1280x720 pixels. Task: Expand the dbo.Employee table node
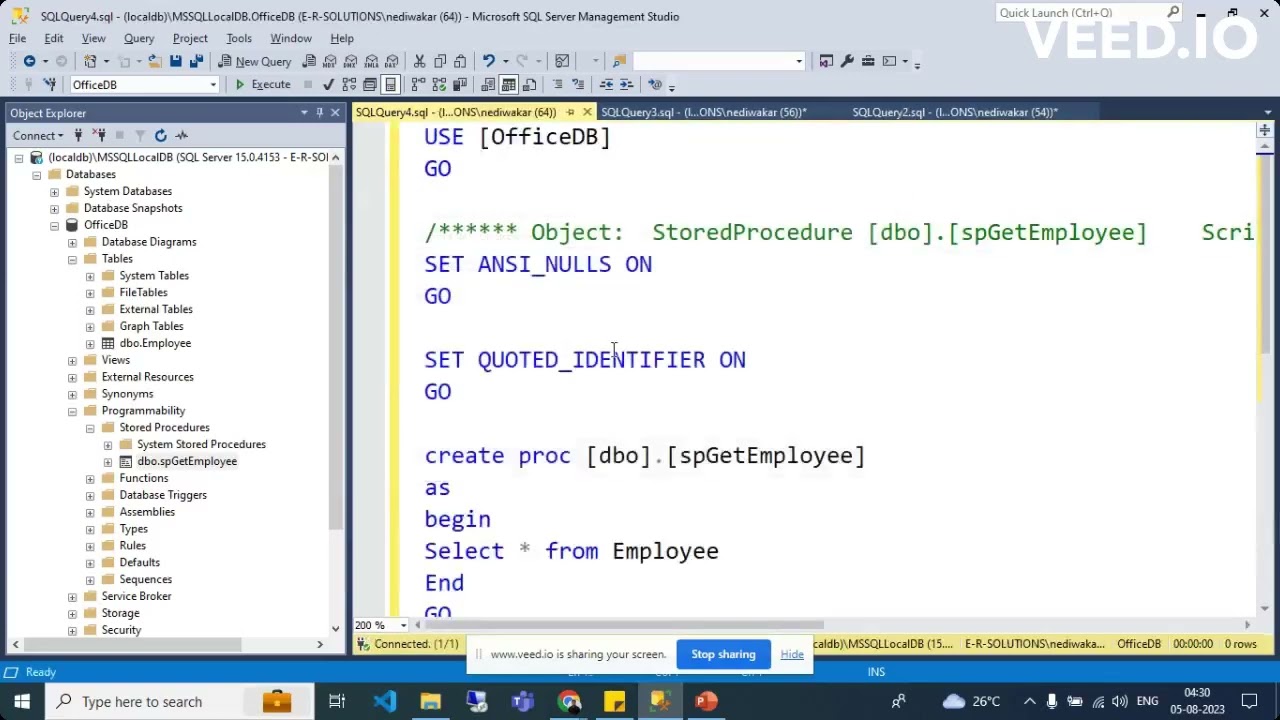coord(90,343)
